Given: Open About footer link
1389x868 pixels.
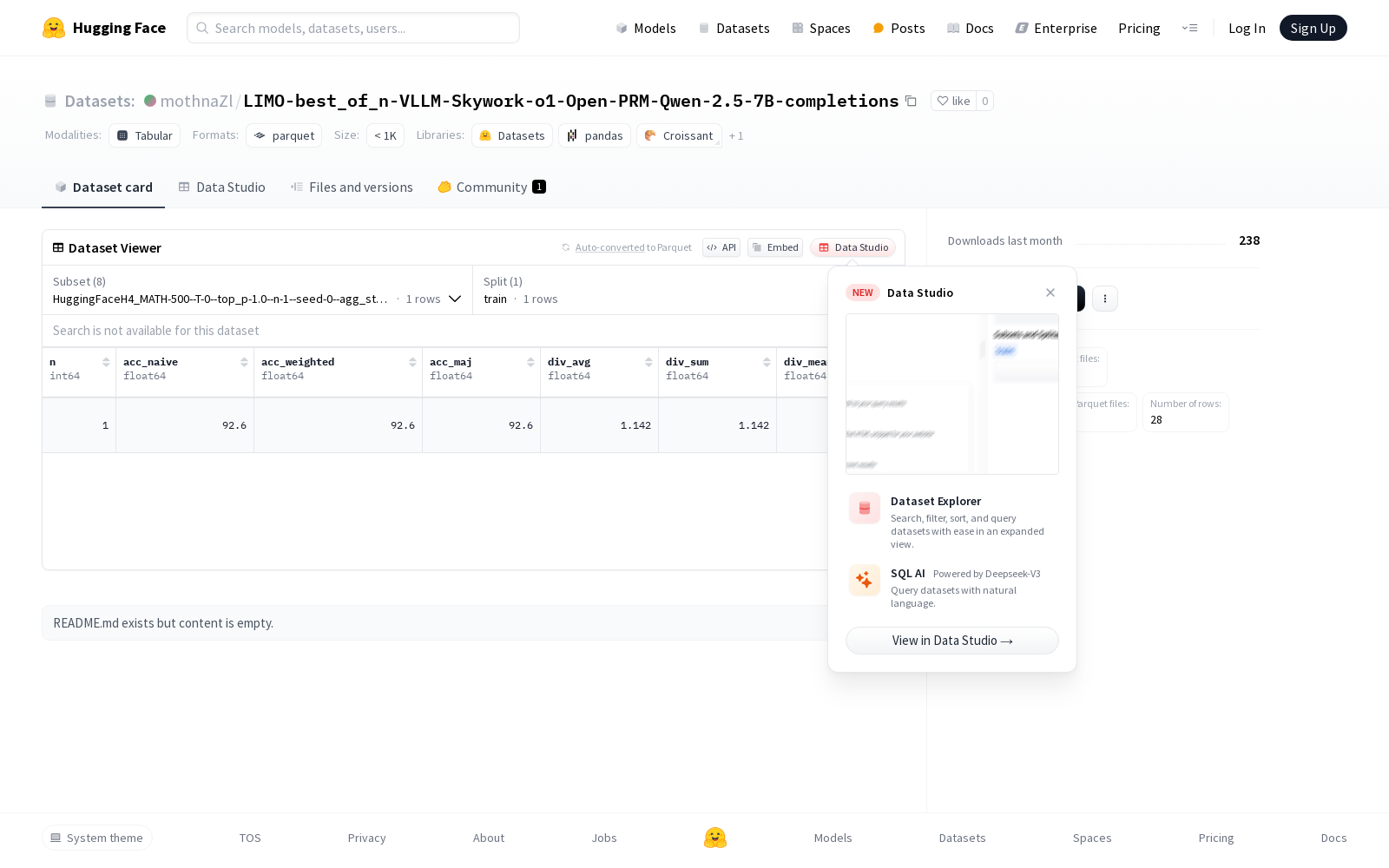Looking at the screenshot, I should tap(489, 838).
